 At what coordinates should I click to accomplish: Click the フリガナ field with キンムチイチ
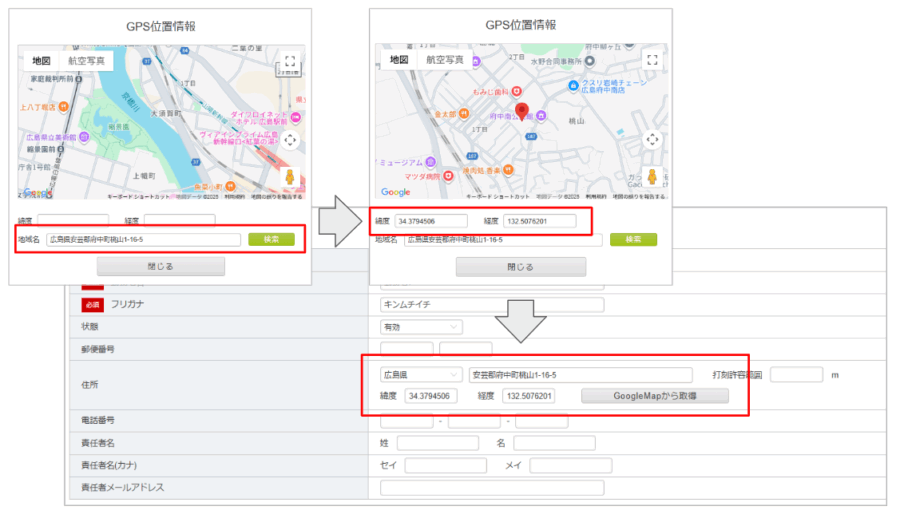(492, 304)
